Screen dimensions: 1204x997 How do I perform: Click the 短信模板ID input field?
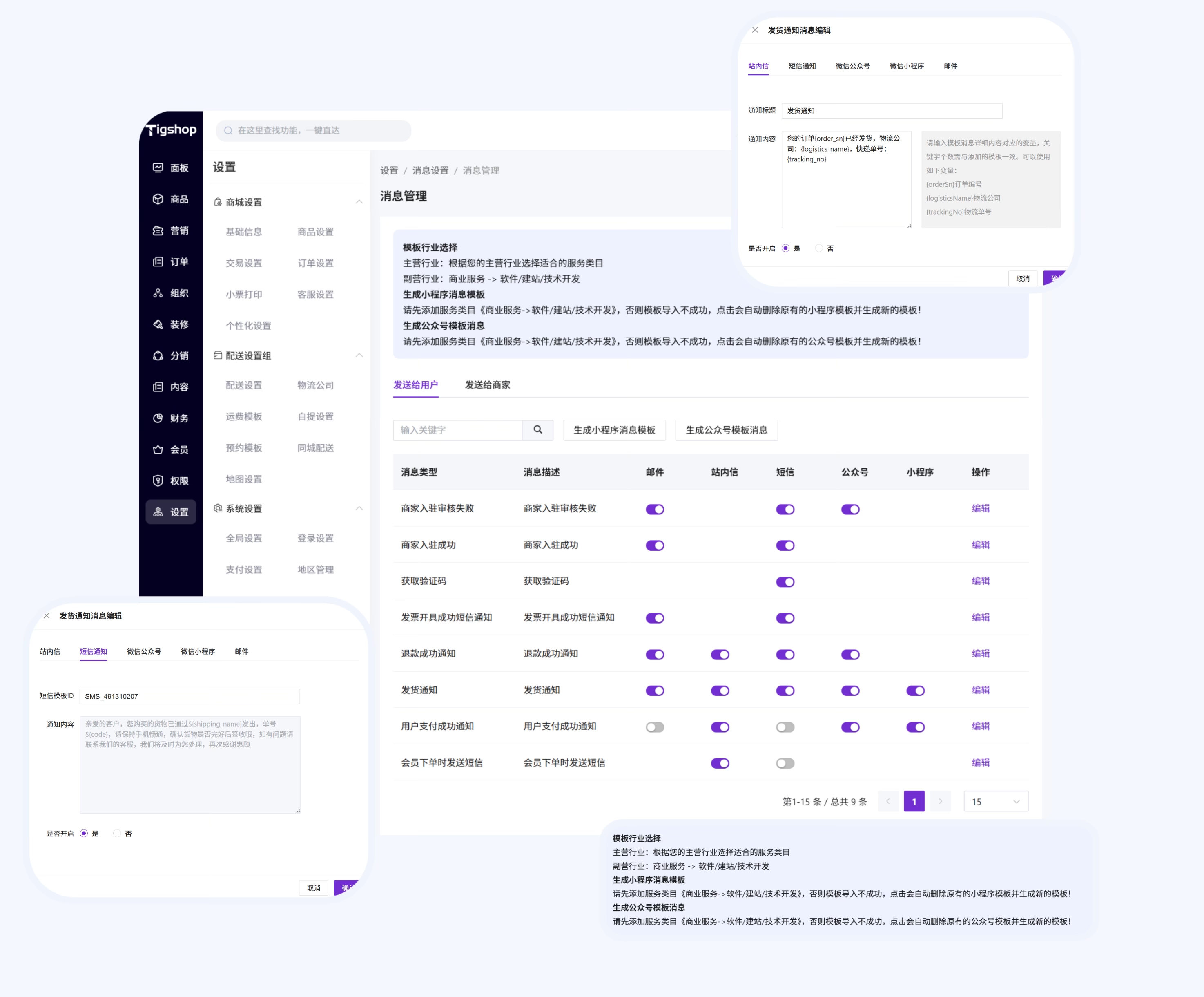[189, 696]
